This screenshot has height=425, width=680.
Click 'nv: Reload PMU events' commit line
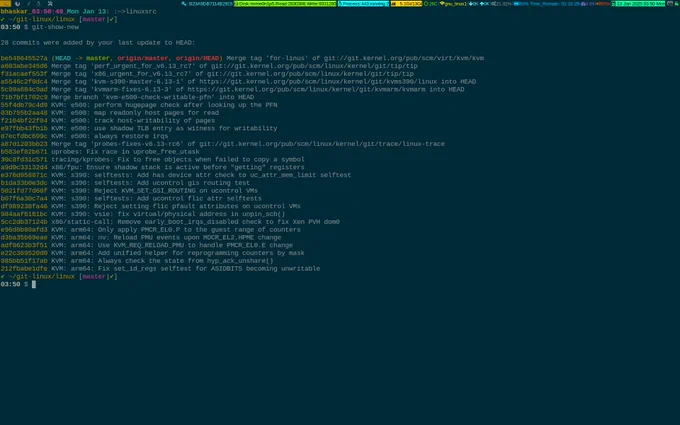click(x=141, y=238)
